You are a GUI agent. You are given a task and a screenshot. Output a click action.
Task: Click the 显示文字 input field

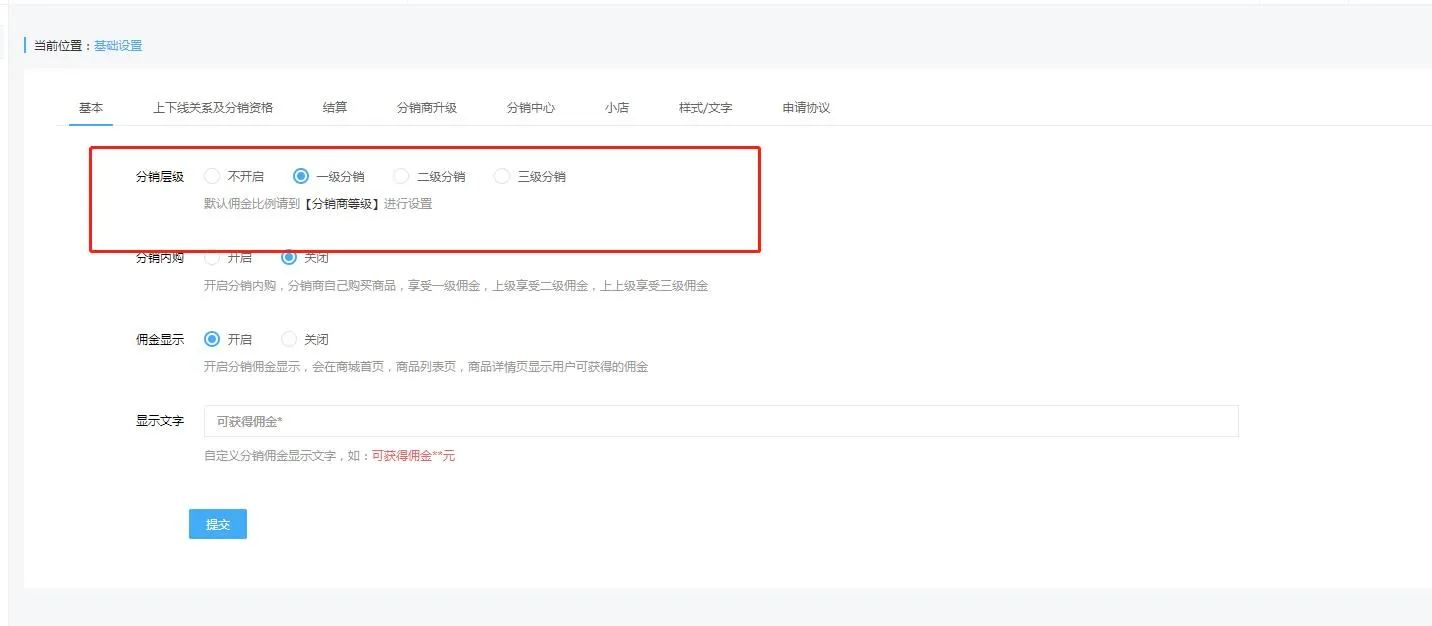pos(720,422)
